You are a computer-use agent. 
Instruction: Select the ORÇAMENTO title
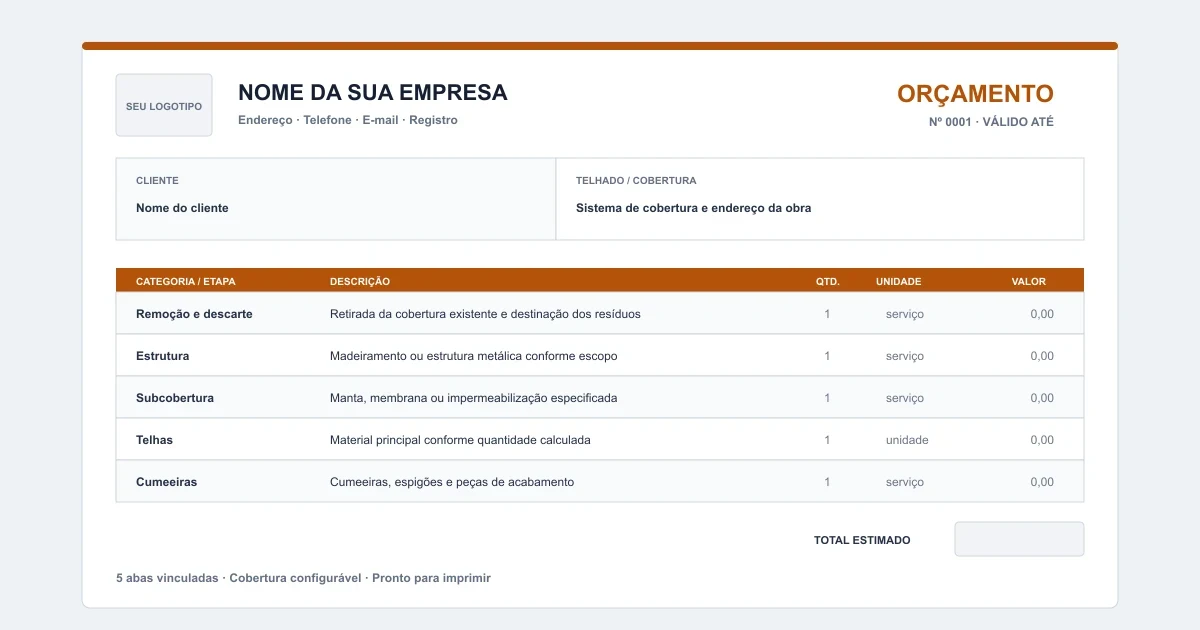click(x=975, y=94)
